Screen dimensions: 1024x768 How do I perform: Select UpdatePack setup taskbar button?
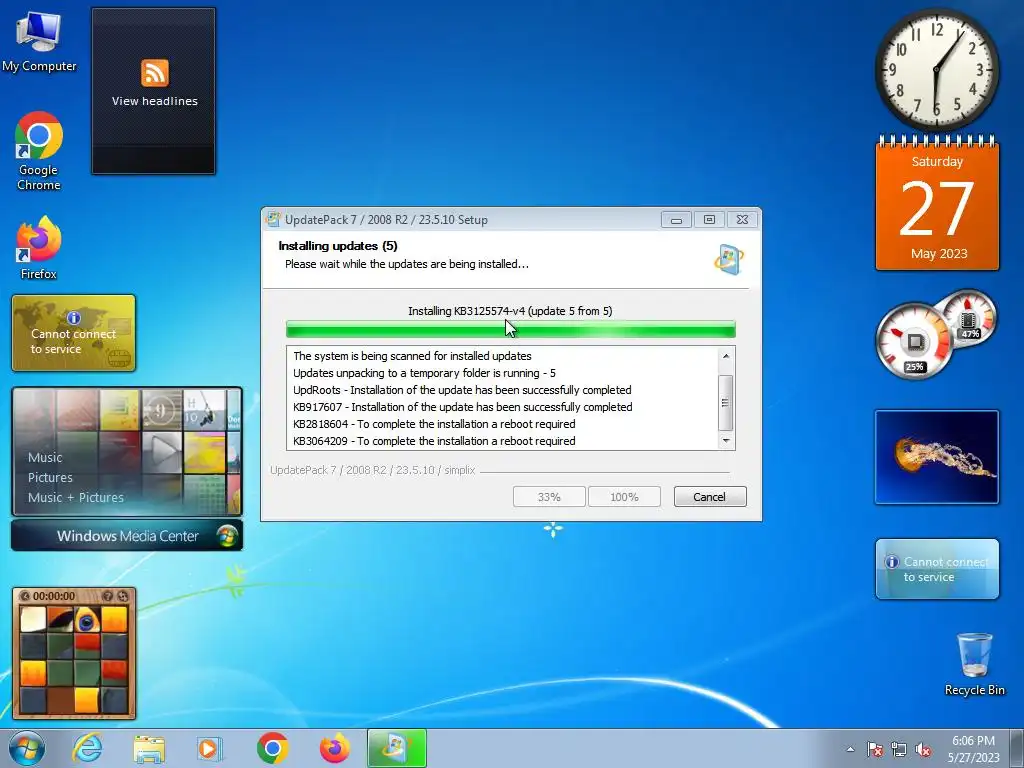coord(396,748)
